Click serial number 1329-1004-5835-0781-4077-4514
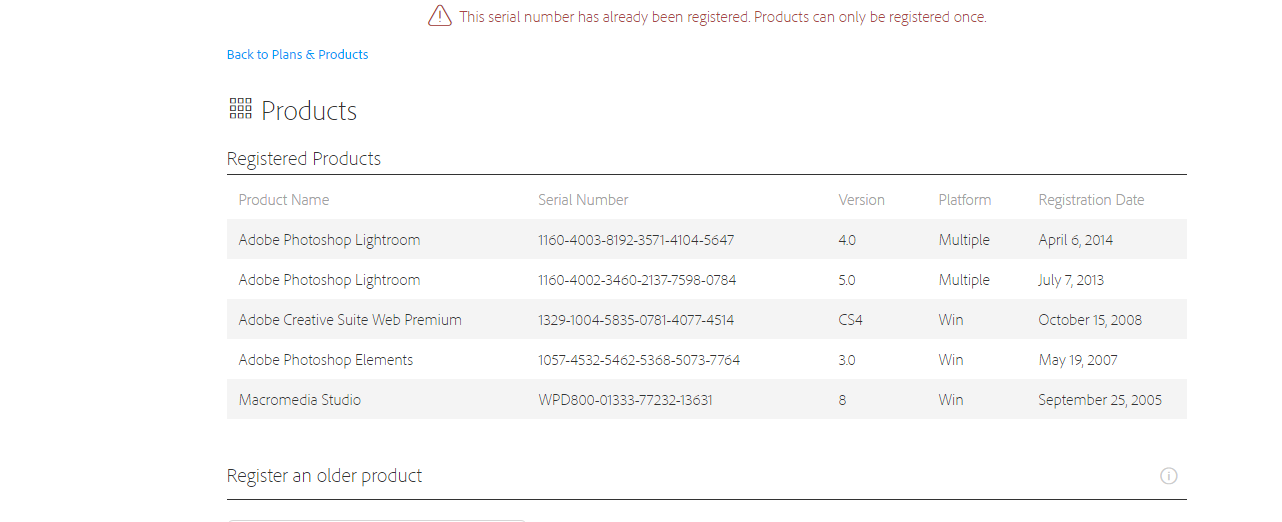This screenshot has width=1282, height=522. coord(636,320)
